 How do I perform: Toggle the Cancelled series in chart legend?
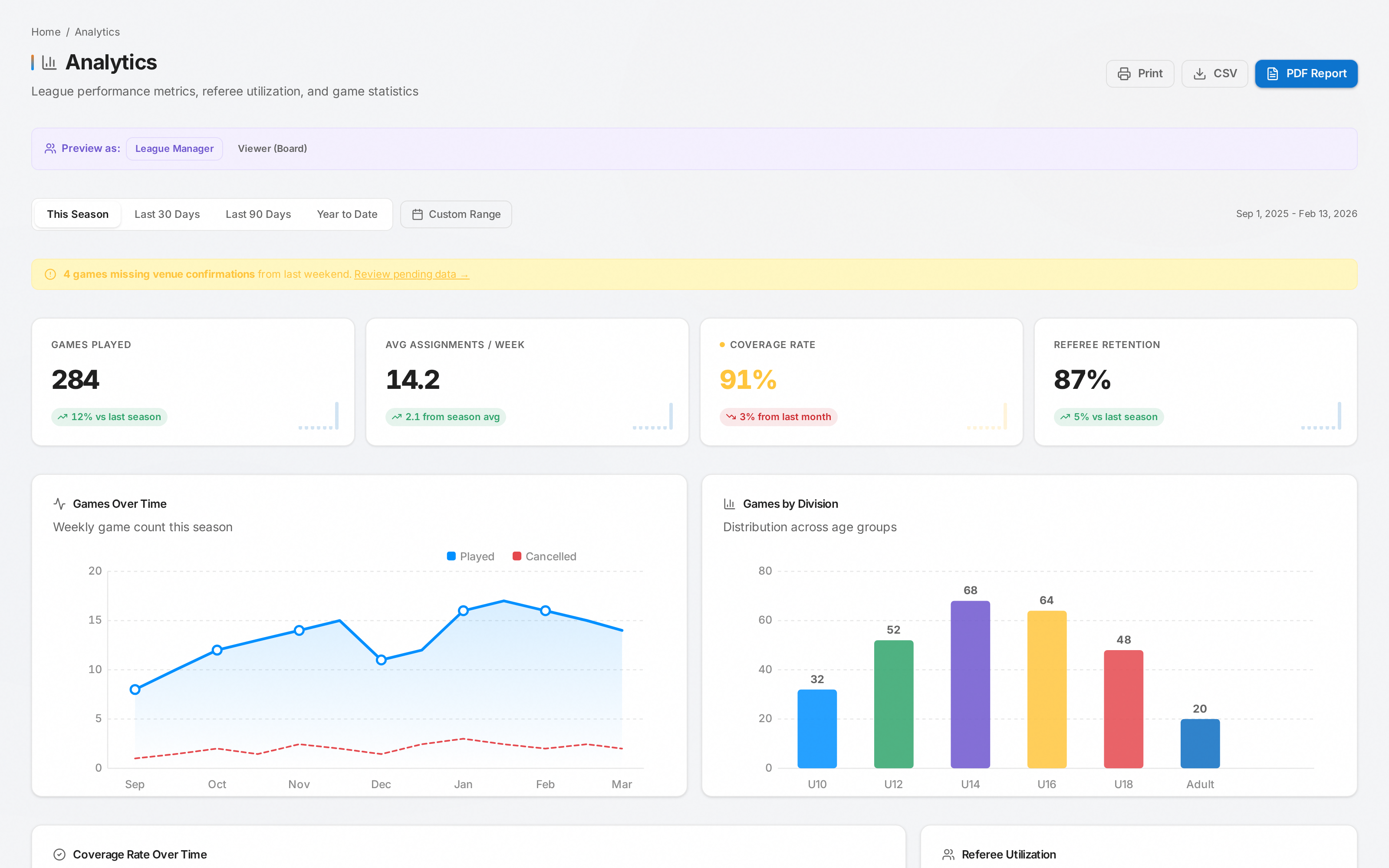coord(544,556)
